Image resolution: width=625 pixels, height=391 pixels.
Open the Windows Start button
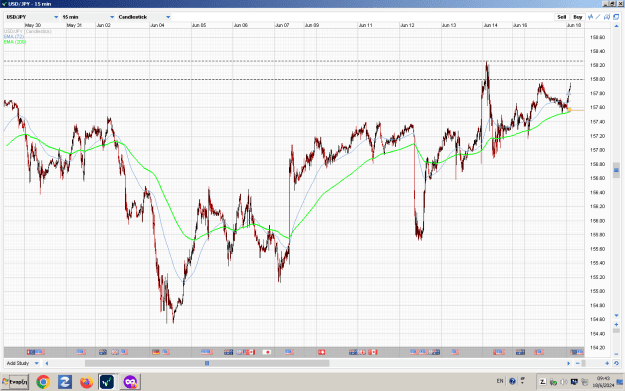point(15,382)
